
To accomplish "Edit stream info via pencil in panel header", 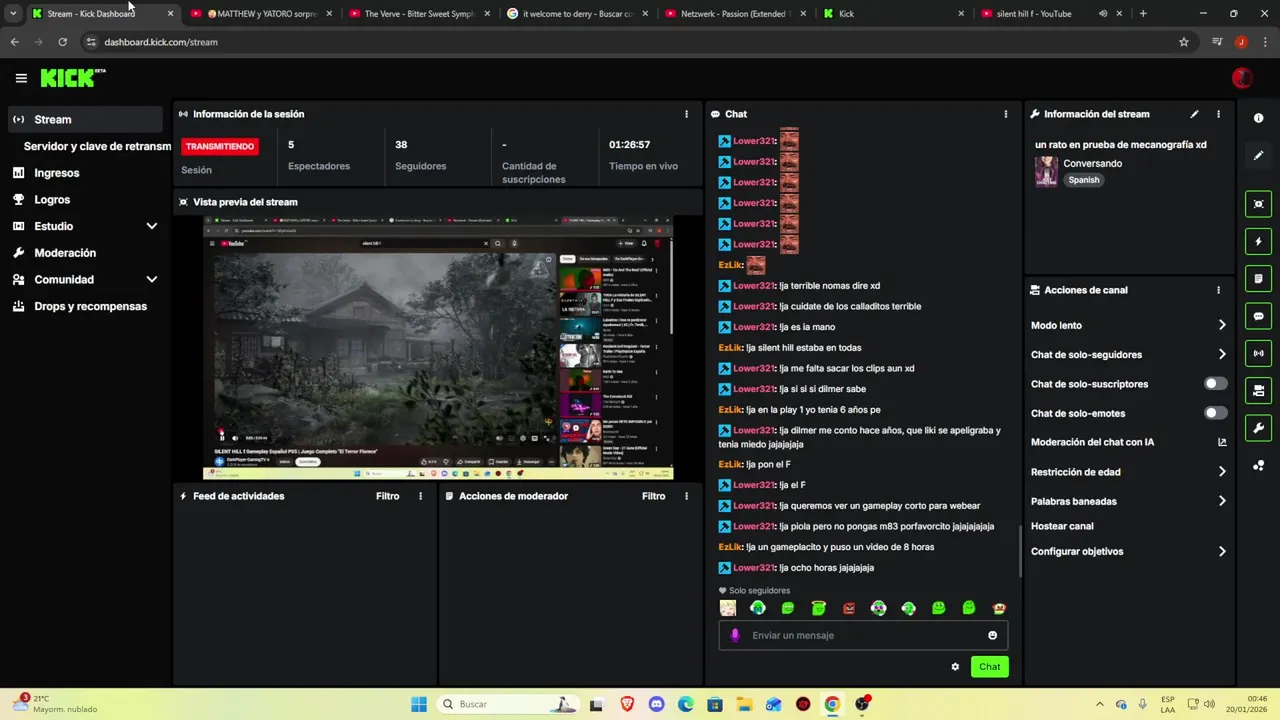I will pos(1194,114).
